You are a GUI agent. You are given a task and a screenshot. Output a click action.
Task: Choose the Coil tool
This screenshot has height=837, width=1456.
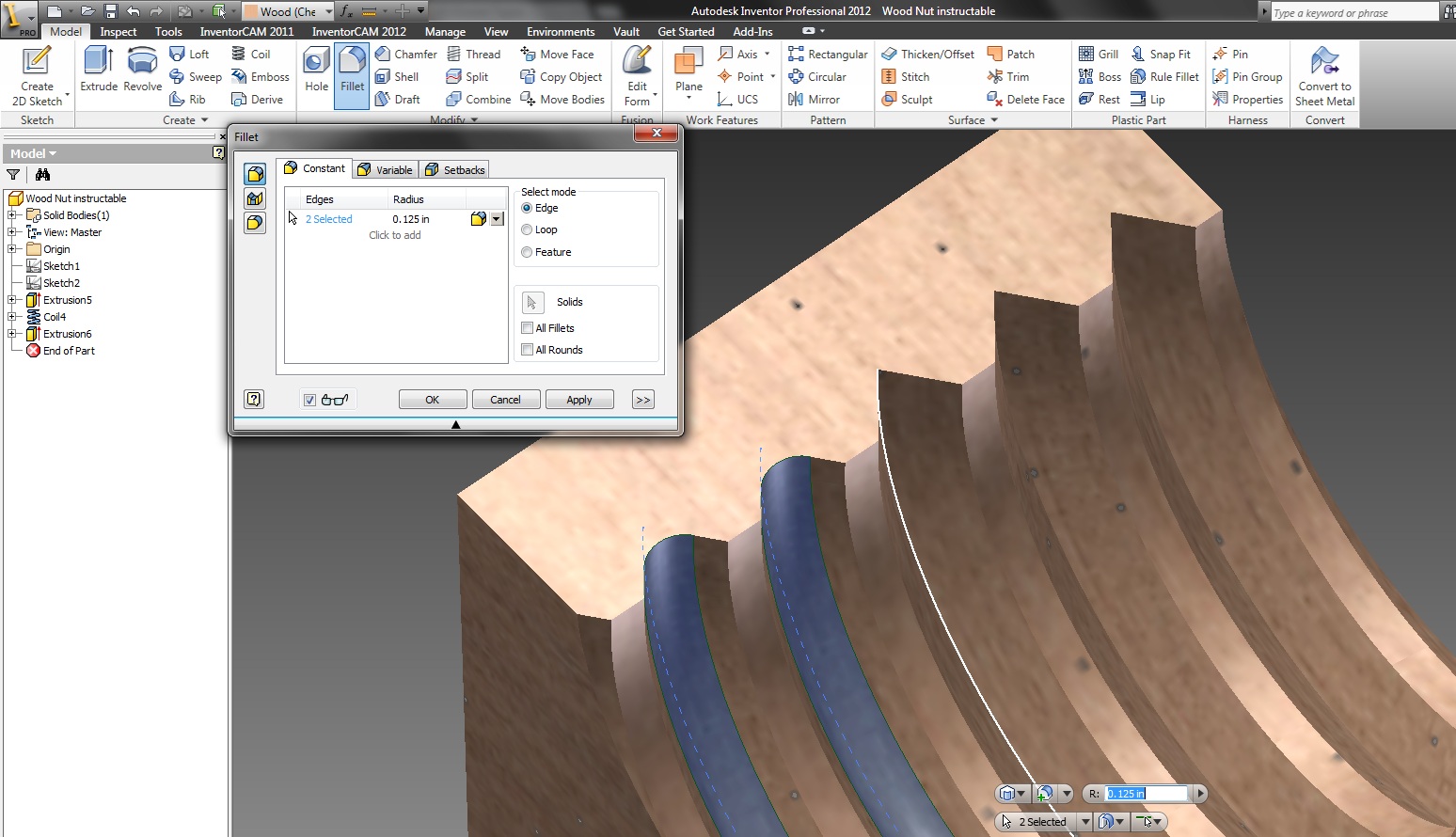point(251,55)
